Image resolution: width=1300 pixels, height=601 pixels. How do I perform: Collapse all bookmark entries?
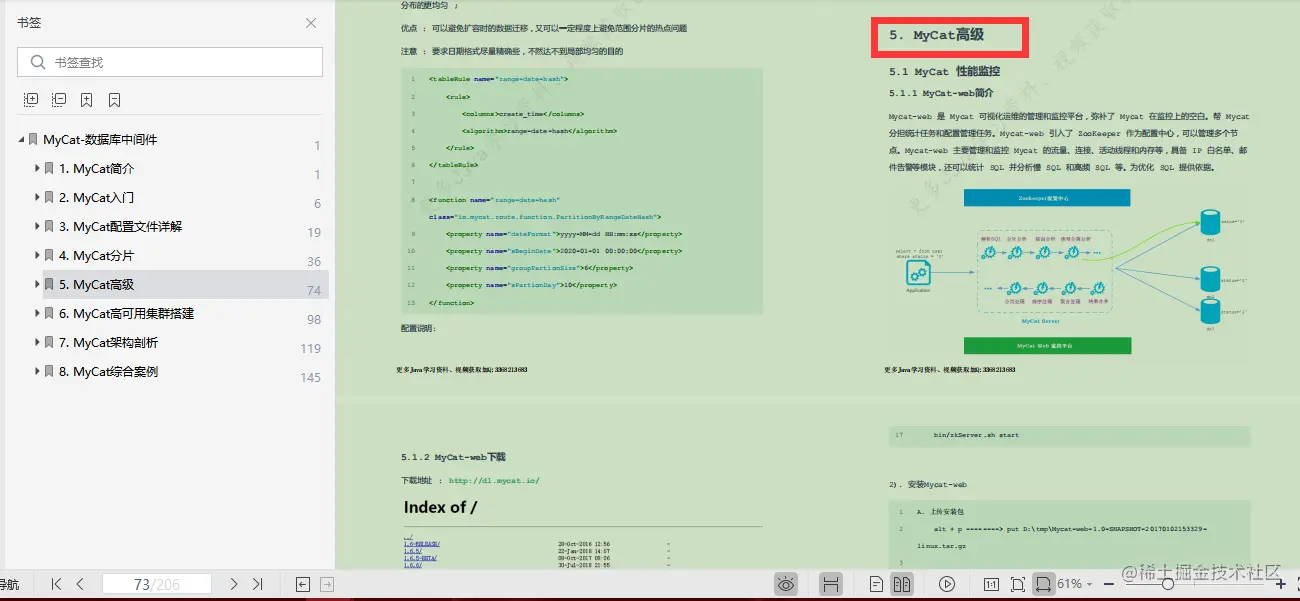pos(60,99)
